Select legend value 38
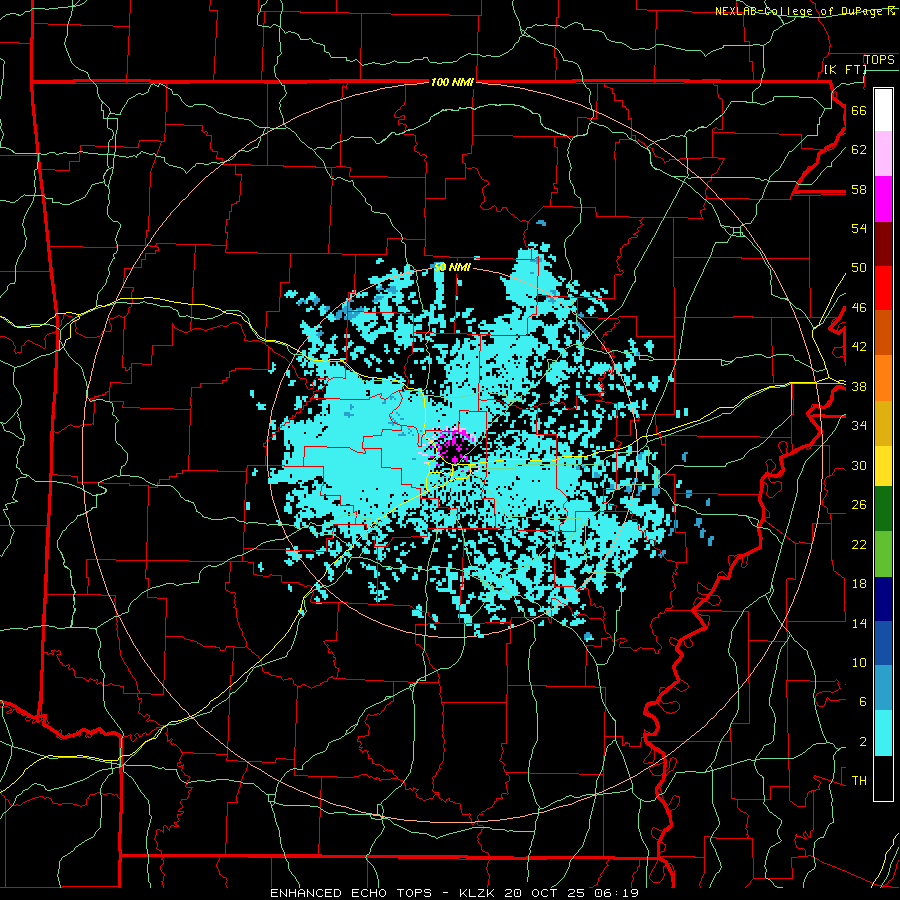This screenshot has height=900, width=900. coord(859,387)
